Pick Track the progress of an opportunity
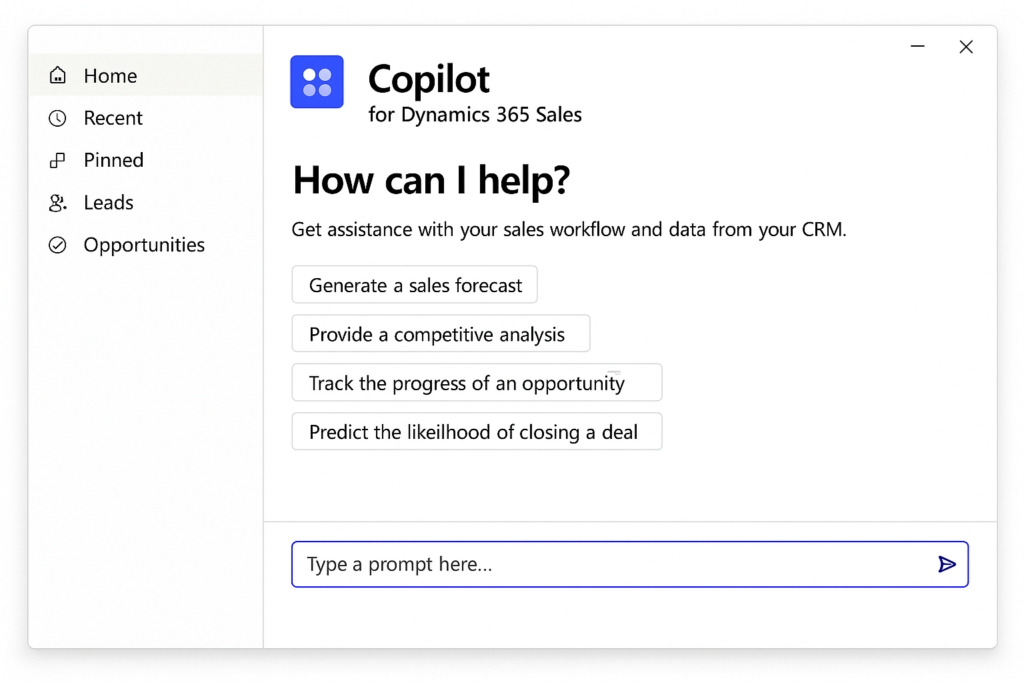The width and height of the screenshot is (1024, 683). [476, 383]
